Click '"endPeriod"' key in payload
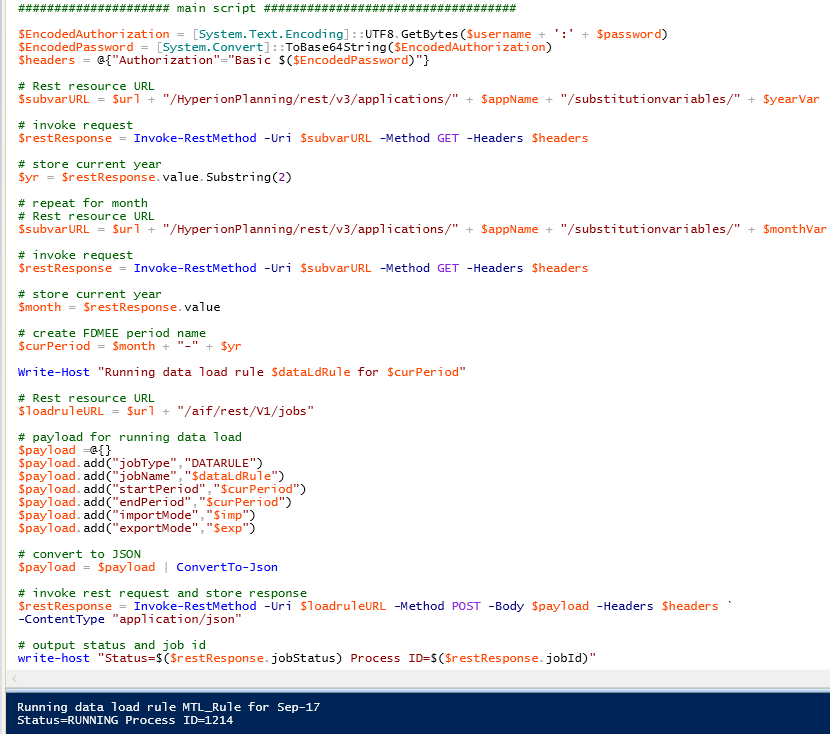The image size is (830, 734). pyautogui.click(x=151, y=503)
